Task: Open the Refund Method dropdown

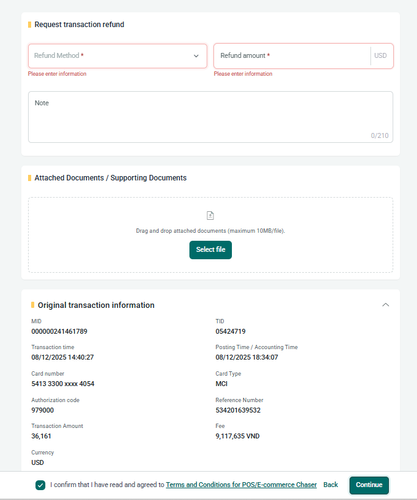Action: pos(117,56)
